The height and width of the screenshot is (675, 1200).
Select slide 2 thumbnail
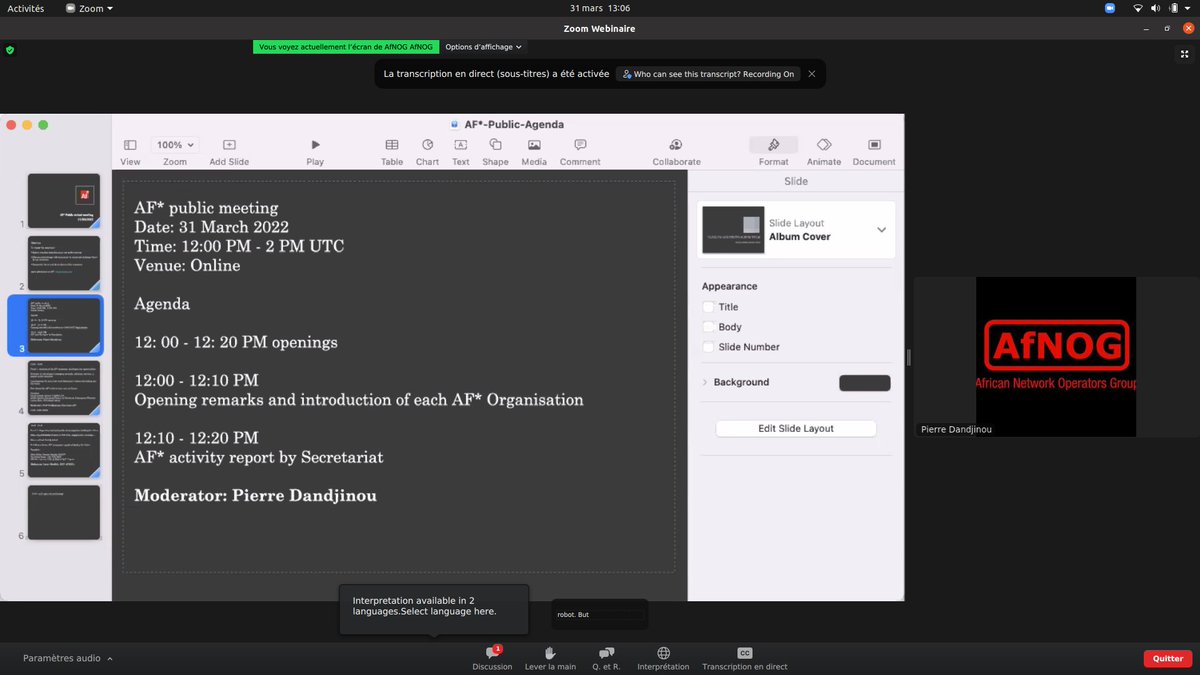(64, 263)
